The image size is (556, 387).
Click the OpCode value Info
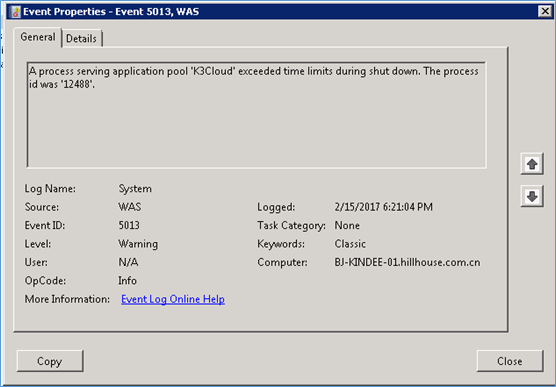click(127, 281)
